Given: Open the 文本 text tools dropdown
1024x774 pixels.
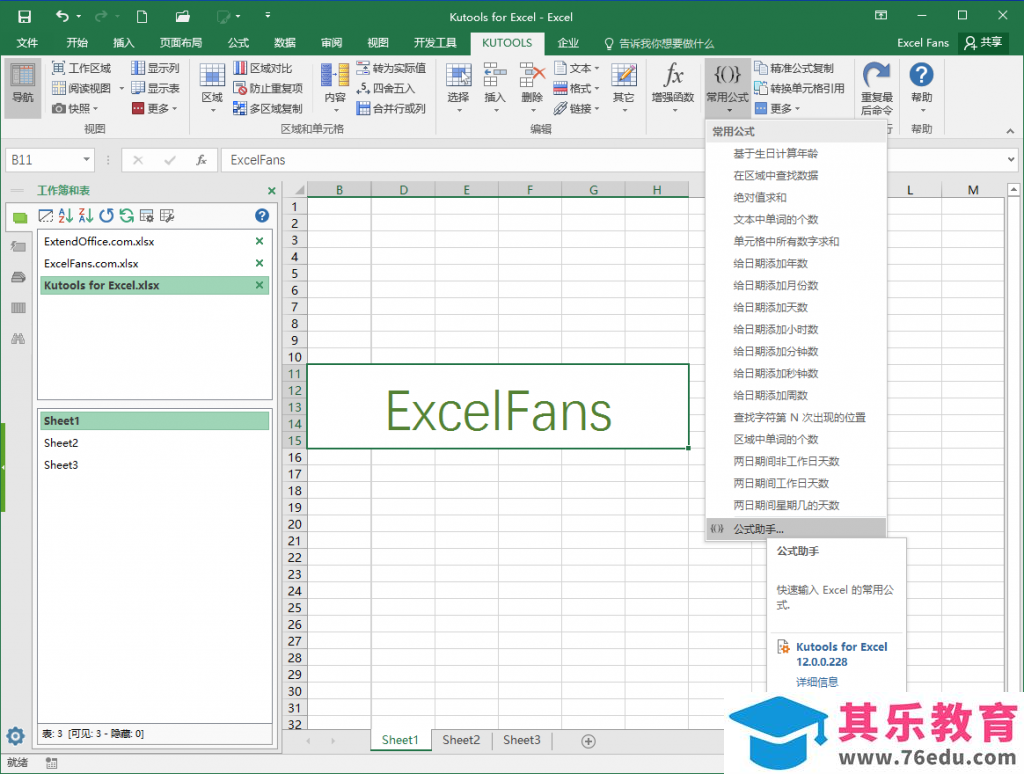Looking at the screenshot, I should click(577, 68).
